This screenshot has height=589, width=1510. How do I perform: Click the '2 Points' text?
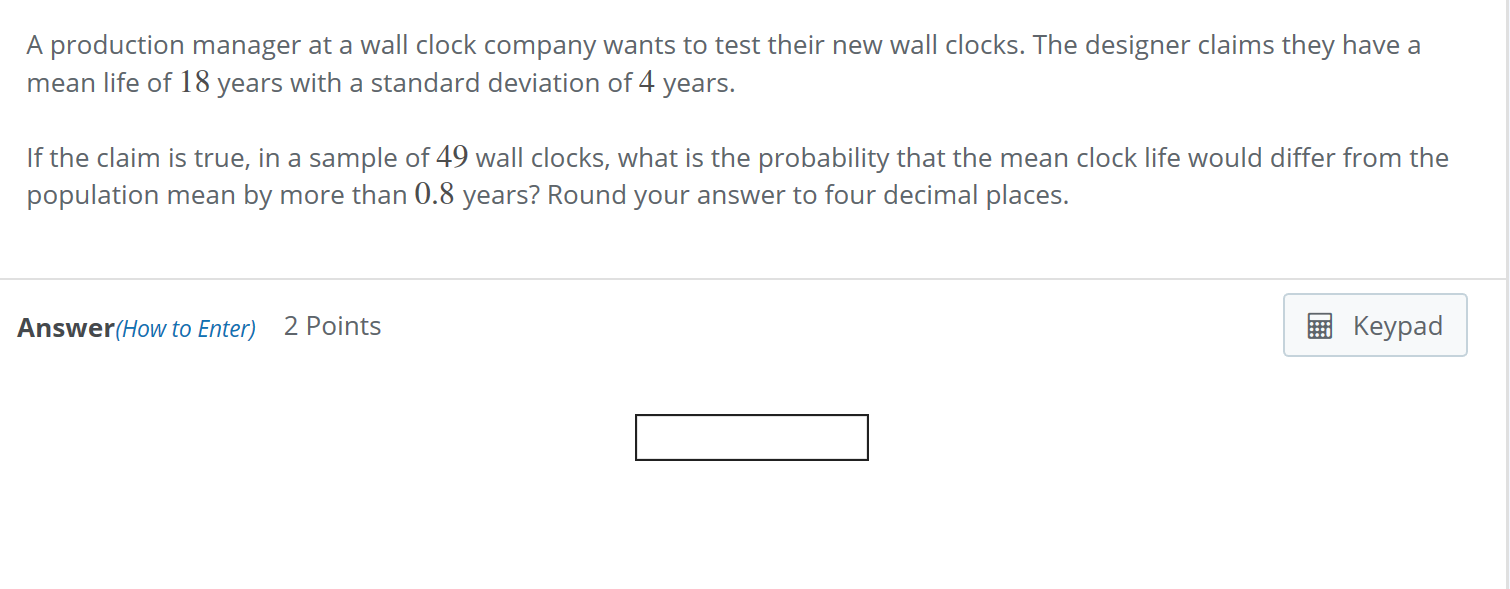332,325
